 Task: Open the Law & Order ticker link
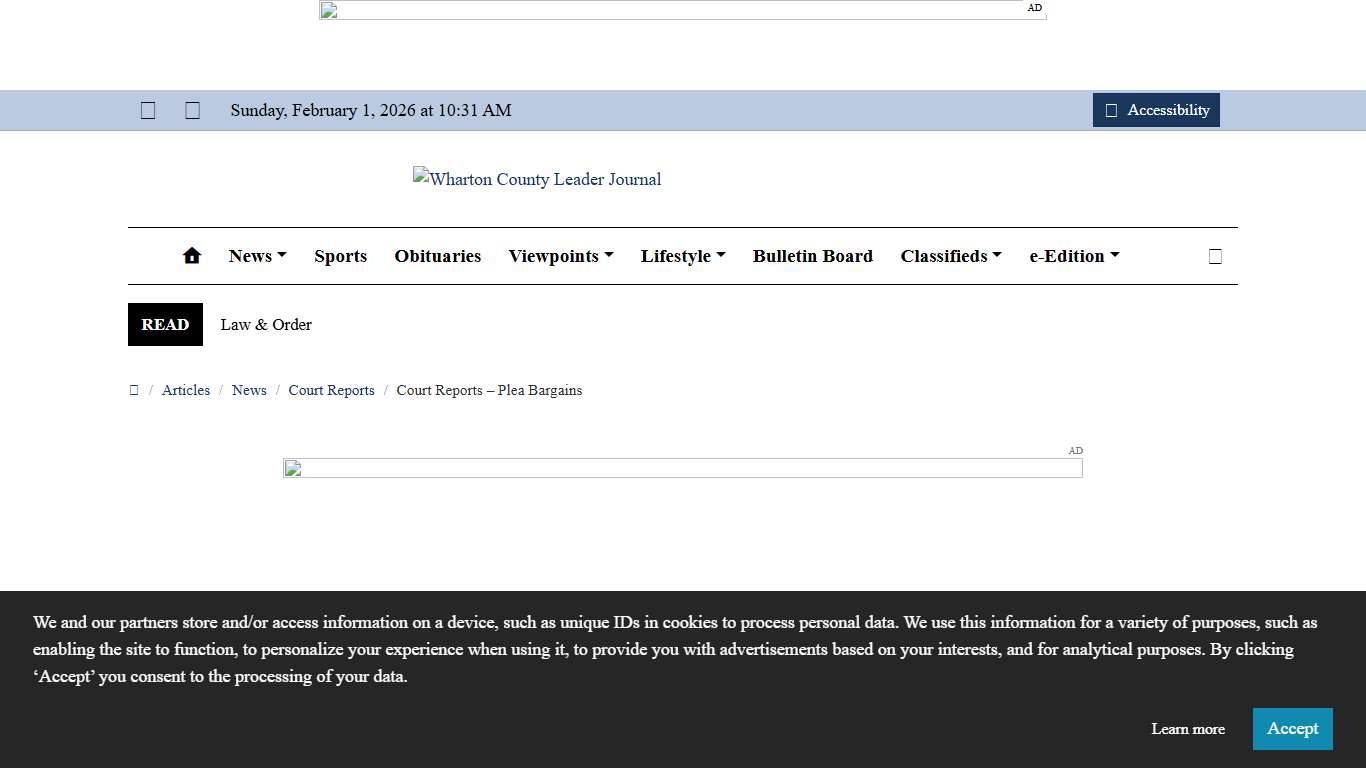pos(266,325)
